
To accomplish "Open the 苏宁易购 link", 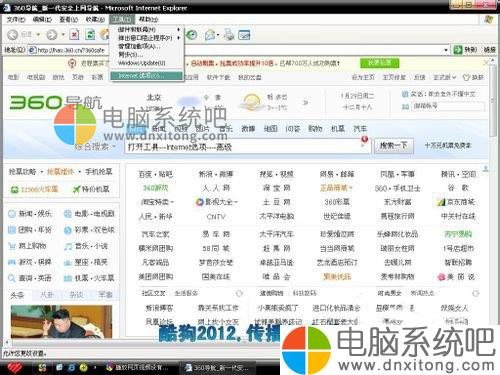I will (458, 234).
